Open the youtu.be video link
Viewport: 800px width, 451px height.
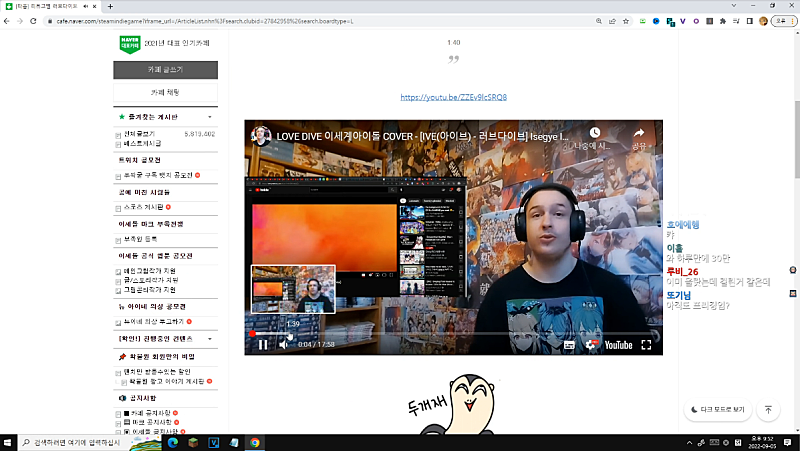click(453, 98)
